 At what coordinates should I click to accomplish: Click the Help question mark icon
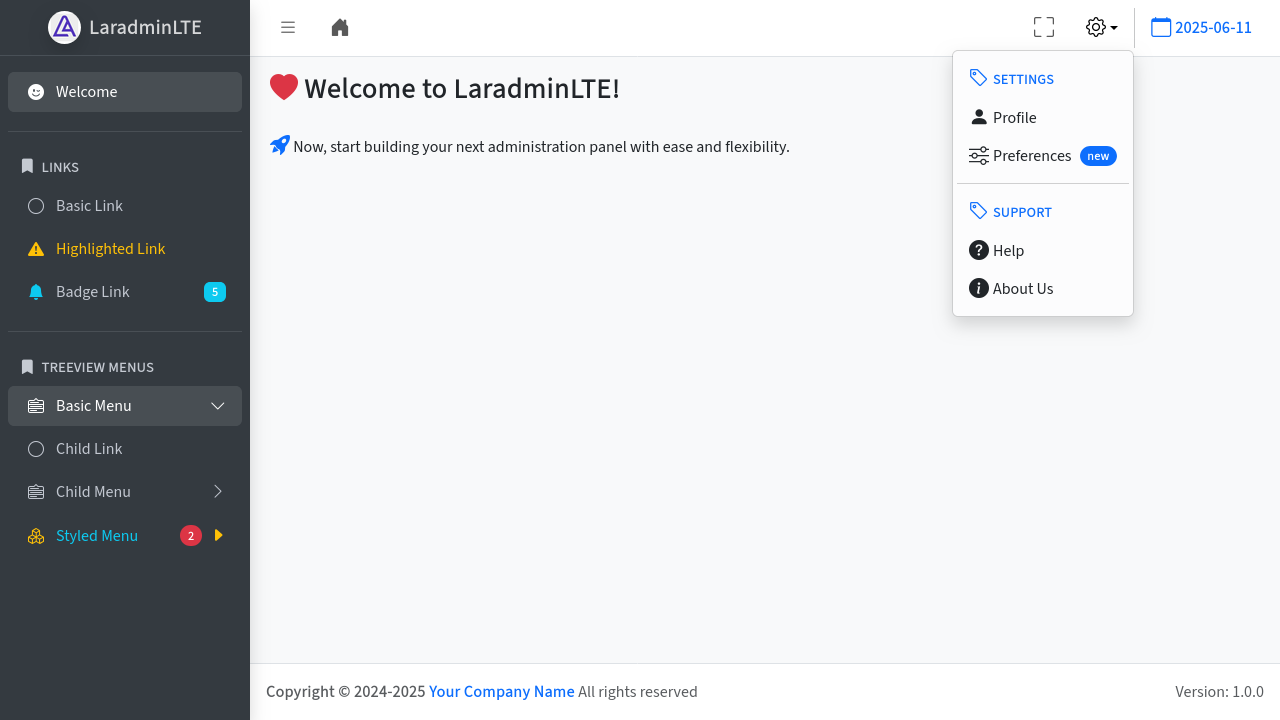point(979,250)
